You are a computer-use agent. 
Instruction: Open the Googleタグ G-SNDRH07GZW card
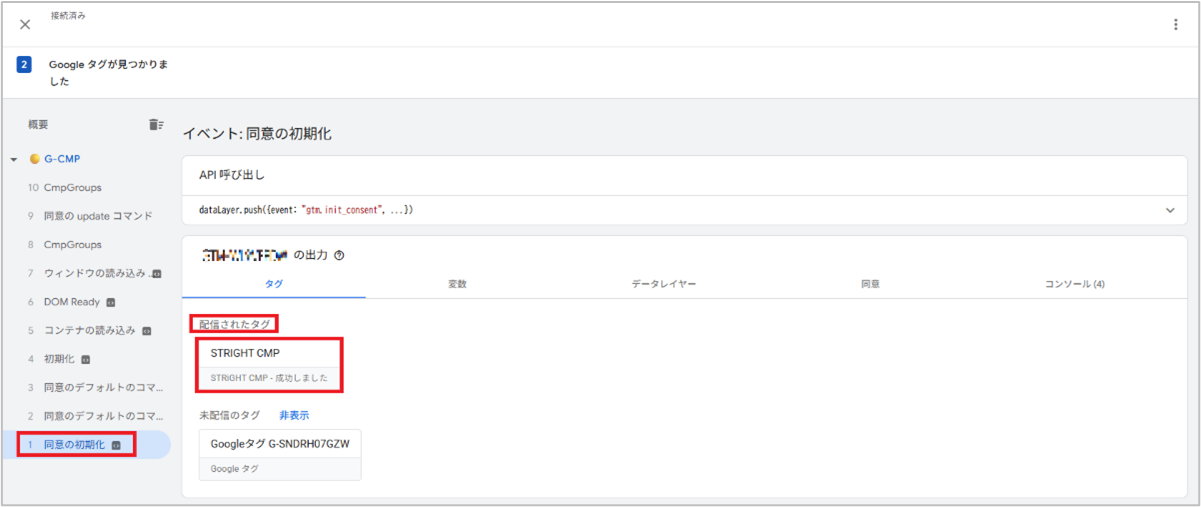280,455
